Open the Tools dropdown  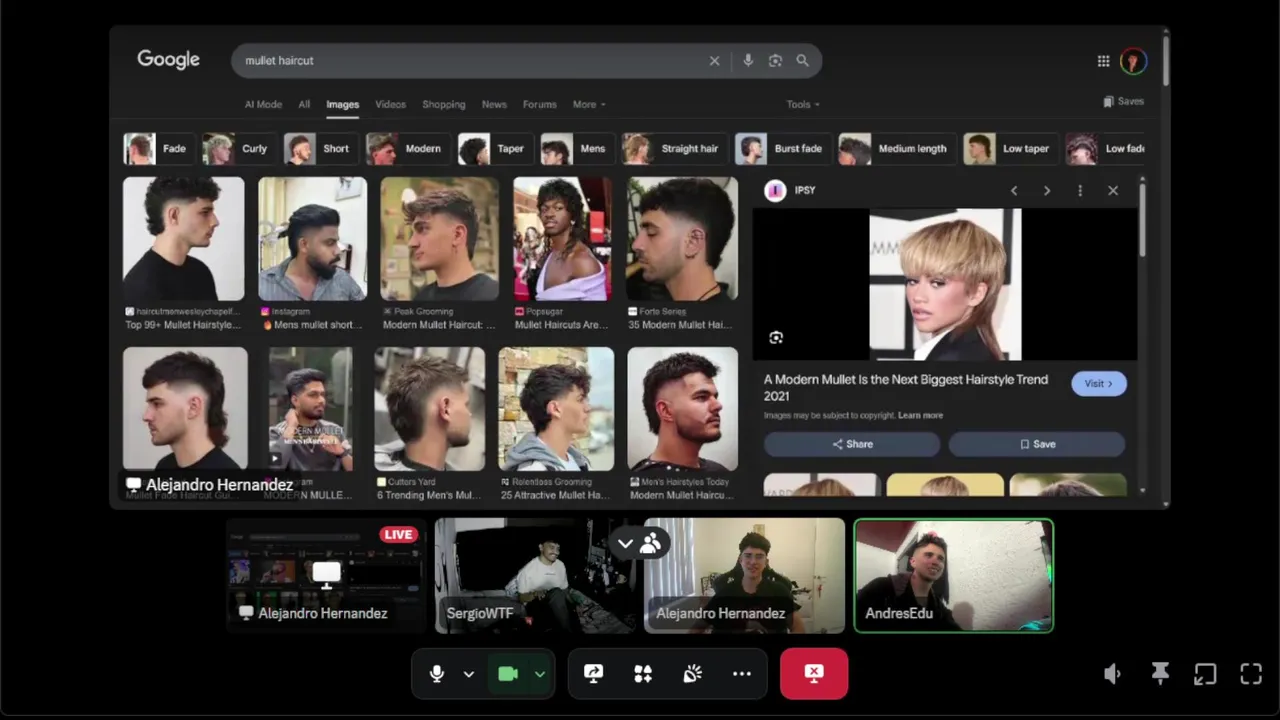coord(802,104)
